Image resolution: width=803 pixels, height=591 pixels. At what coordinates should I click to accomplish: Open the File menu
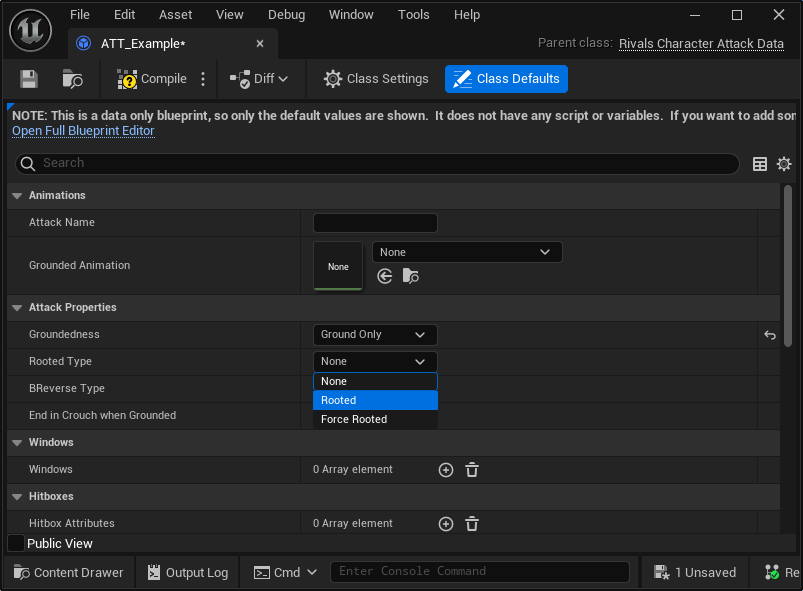pyautogui.click(x=80, y=15)
